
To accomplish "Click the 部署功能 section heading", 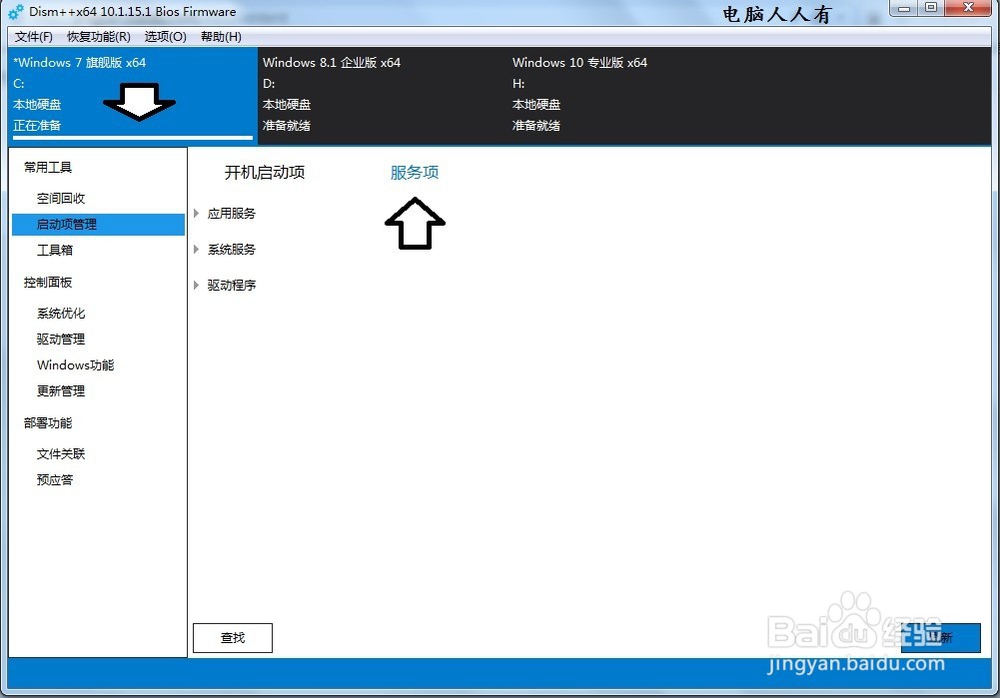I will click(48, 422).
